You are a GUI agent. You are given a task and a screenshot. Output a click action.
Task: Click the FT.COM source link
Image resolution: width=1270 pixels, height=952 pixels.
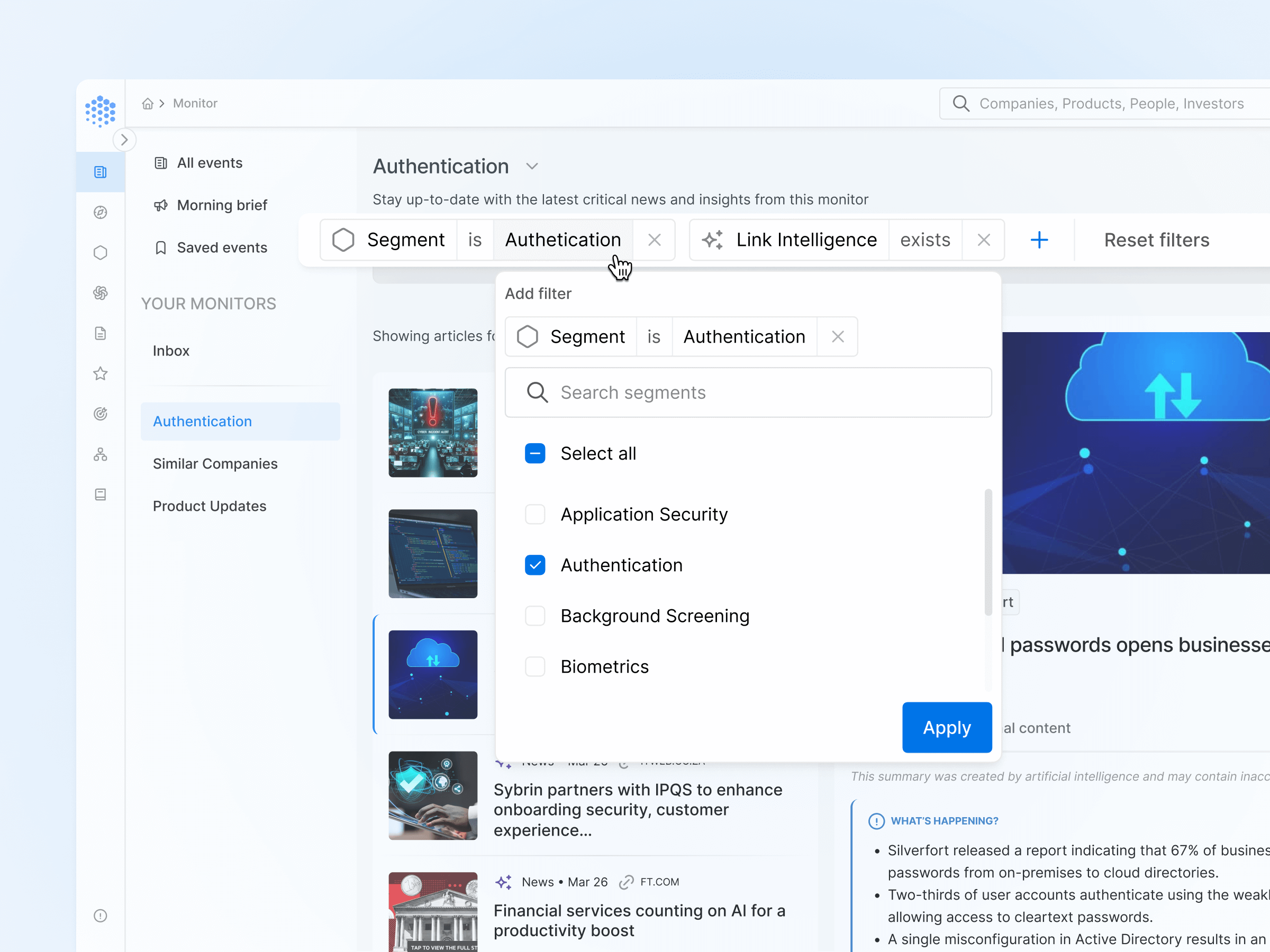coord(660,883)
